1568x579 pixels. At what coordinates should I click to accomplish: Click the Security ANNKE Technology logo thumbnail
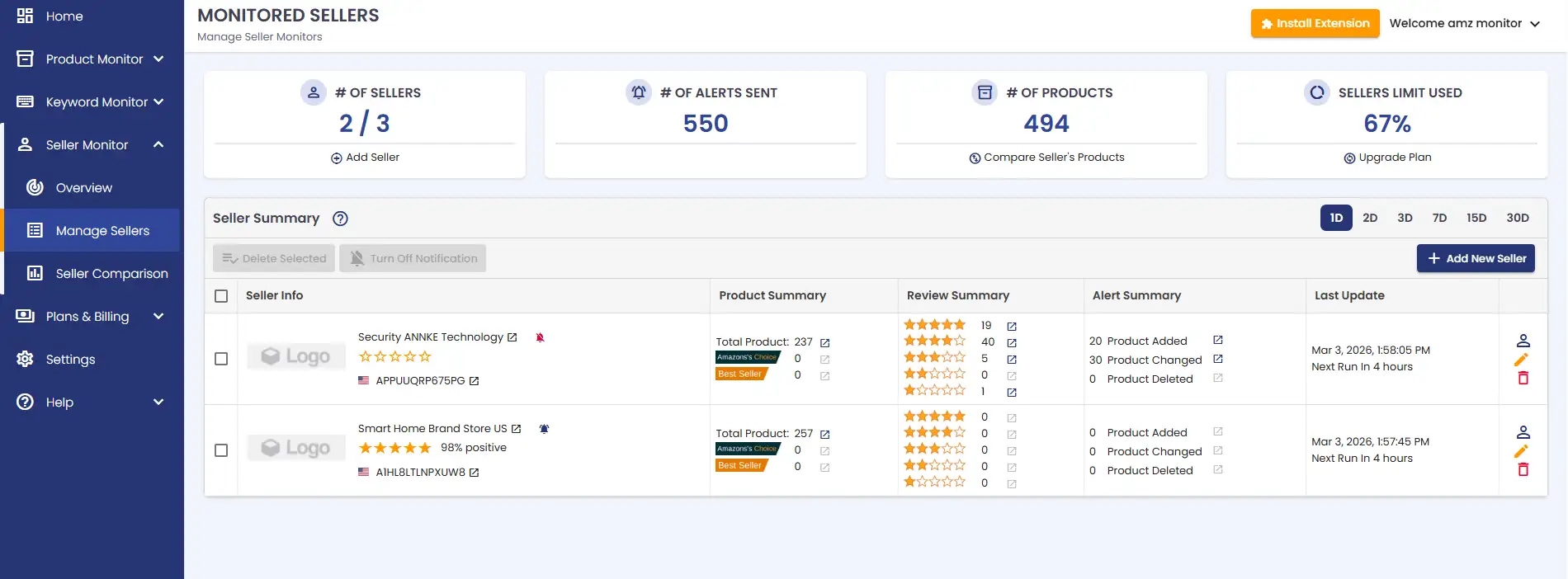(296, 356)
